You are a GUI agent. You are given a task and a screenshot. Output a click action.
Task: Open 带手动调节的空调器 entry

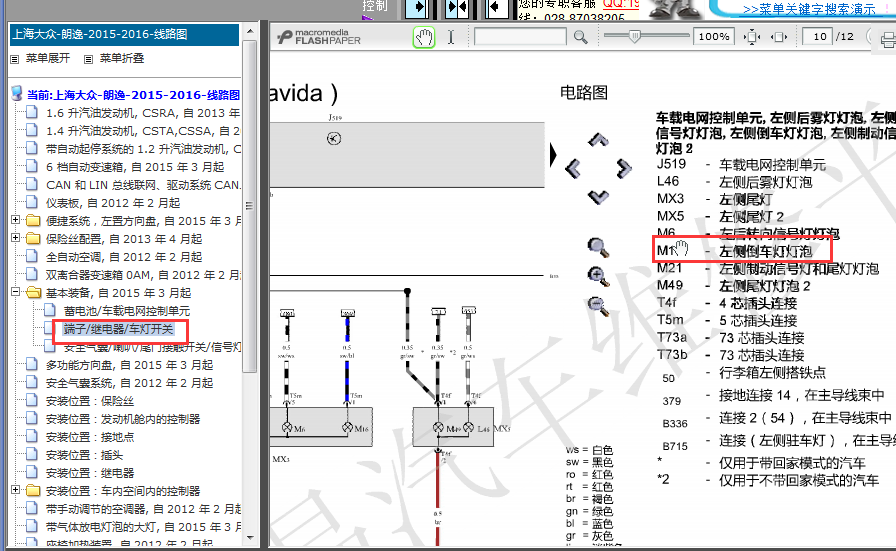[x=143, y=509]
